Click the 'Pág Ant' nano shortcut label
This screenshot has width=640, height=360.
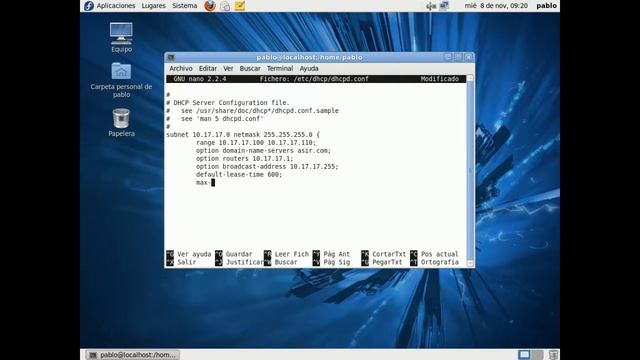337,254
